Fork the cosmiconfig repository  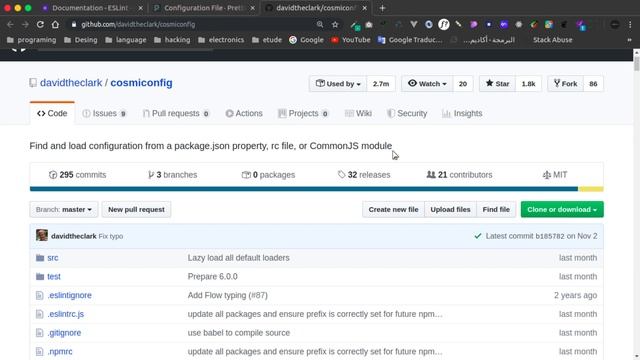tap(565, 84)
